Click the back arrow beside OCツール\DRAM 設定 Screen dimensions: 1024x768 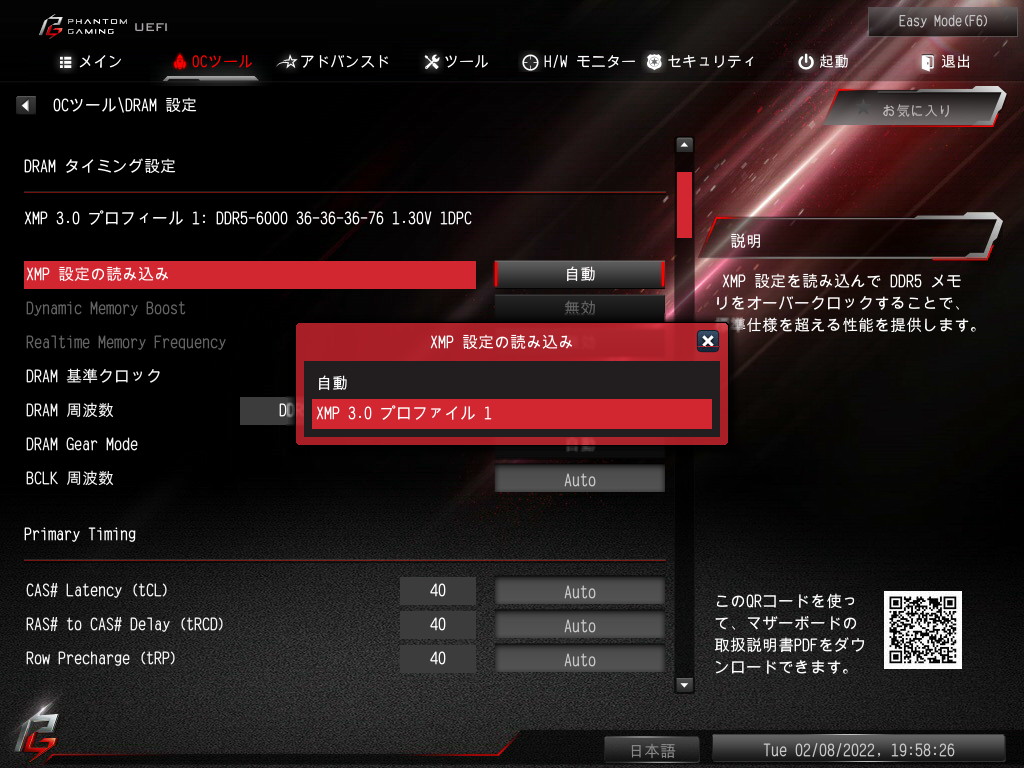click(x=25, y=104)
